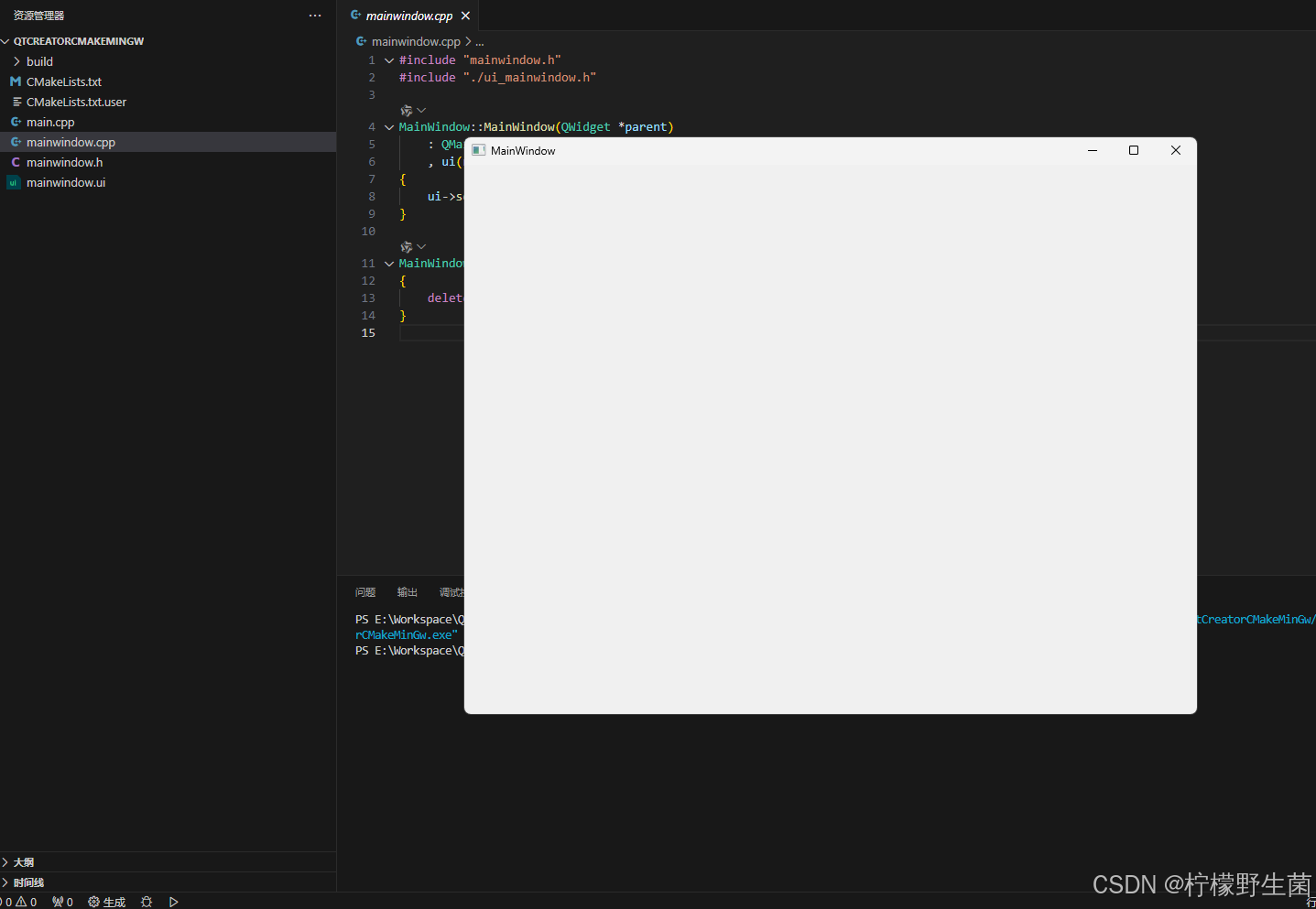This screenshot has height=909, width=1316.
Task: Expand the 大纲 outline section
Action: pos(23,862)
